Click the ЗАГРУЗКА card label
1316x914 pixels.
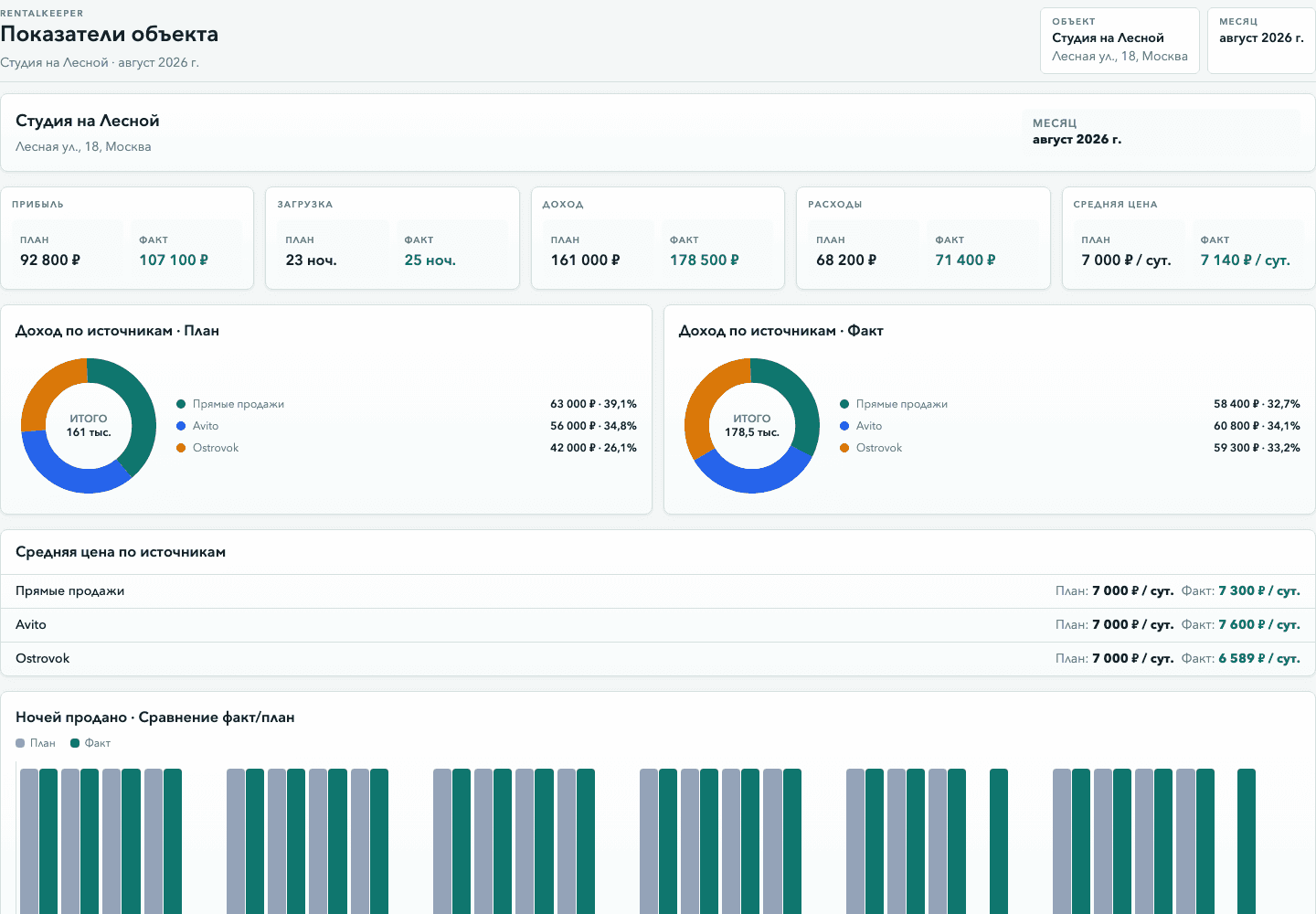point(305,205)
